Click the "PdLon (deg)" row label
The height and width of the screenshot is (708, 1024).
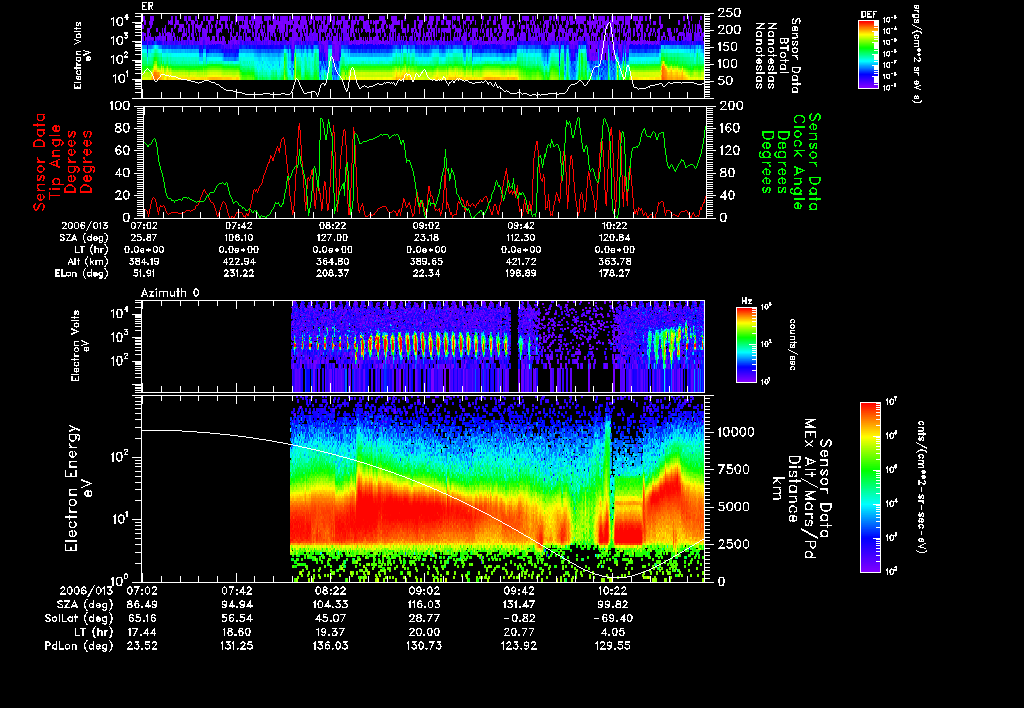79,646
